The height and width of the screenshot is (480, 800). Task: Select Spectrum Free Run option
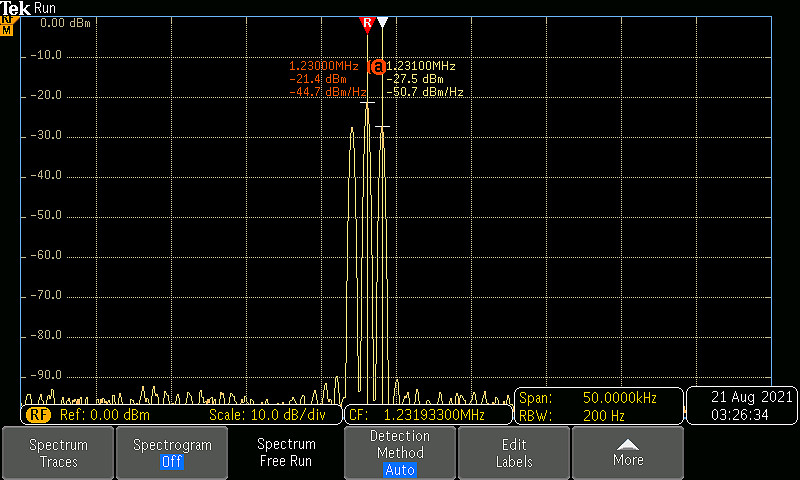coord(286,453)
